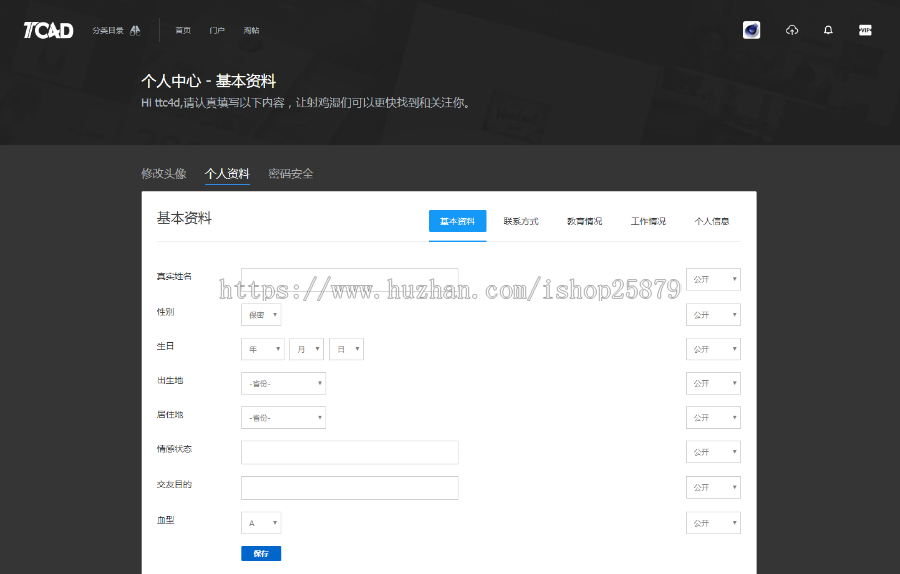This screenshot has width=900, height=574.
Task: Select the 个人资料 tab
Action: [227, 173]
